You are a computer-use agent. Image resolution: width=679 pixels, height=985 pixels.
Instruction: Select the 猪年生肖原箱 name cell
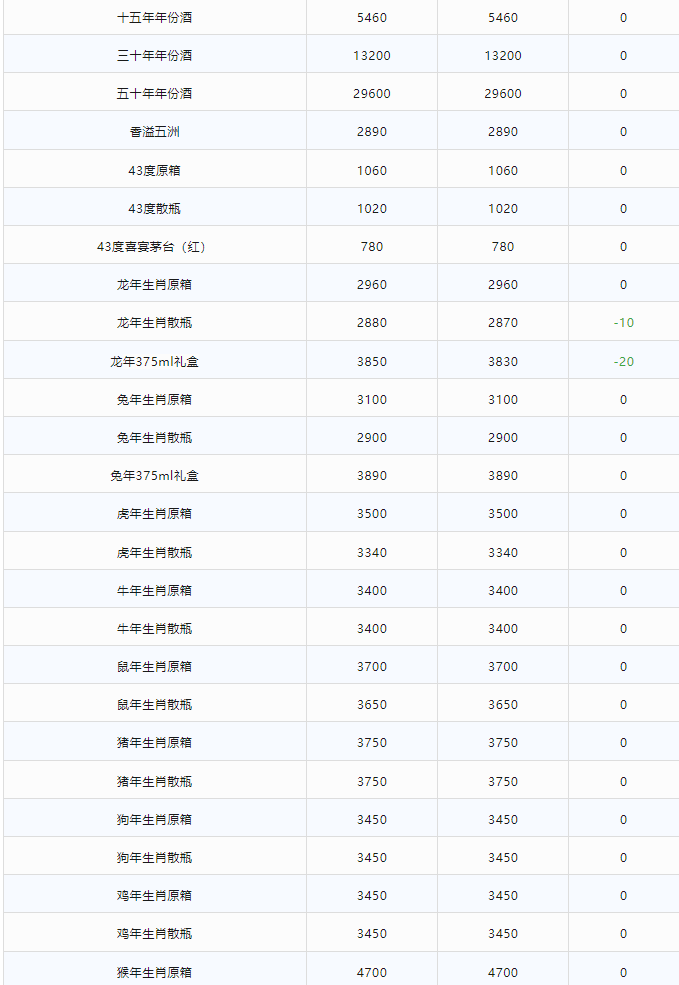(155, 743)
